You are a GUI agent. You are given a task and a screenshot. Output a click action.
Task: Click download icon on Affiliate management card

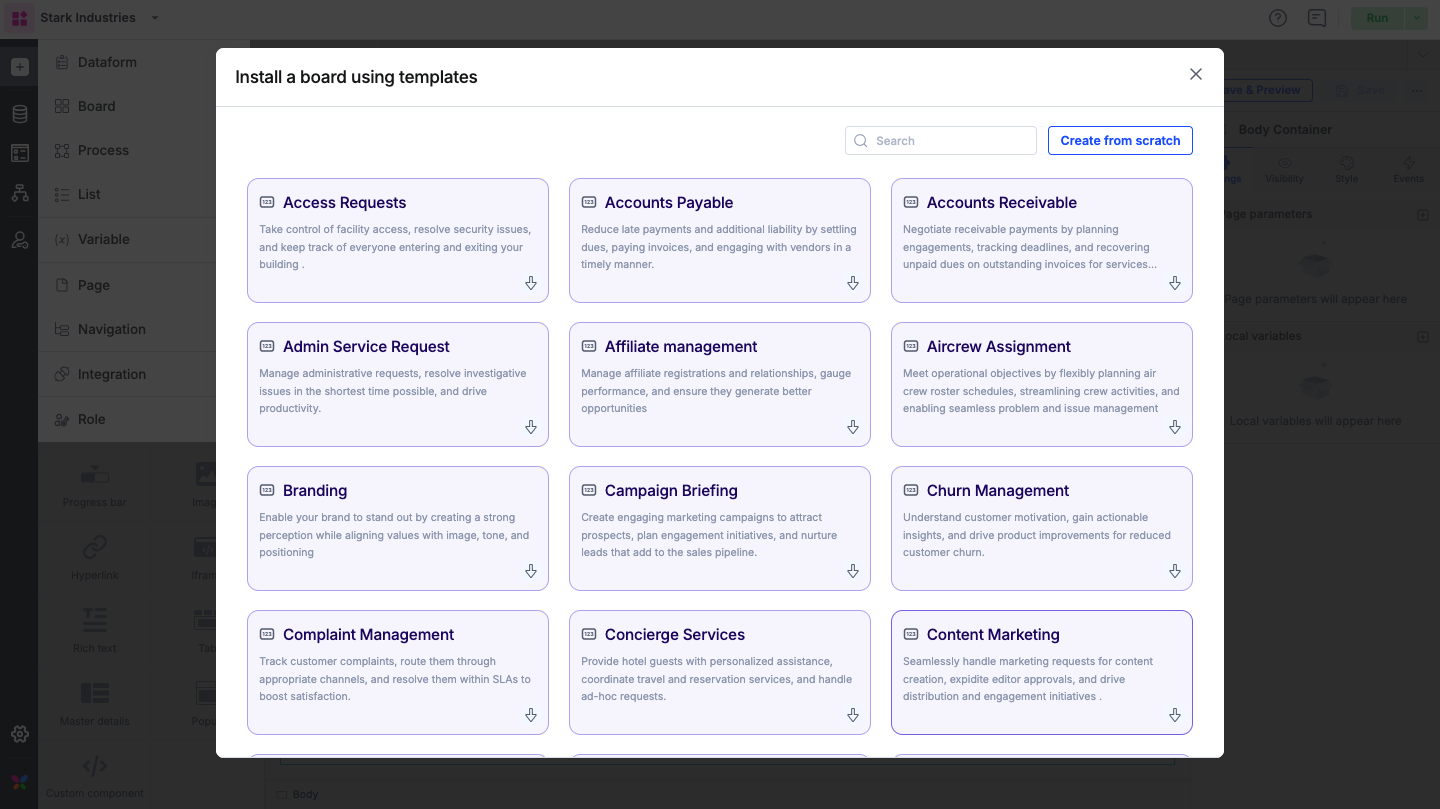(853, 428)
